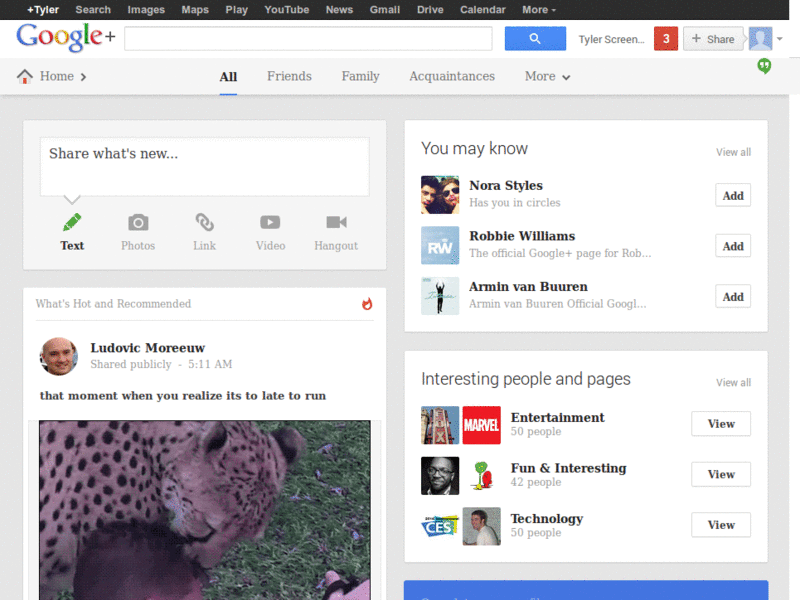This screenshot has height=600, width=800.
Task: Open Armin van Buuren's avatar image
Action: 440,296
